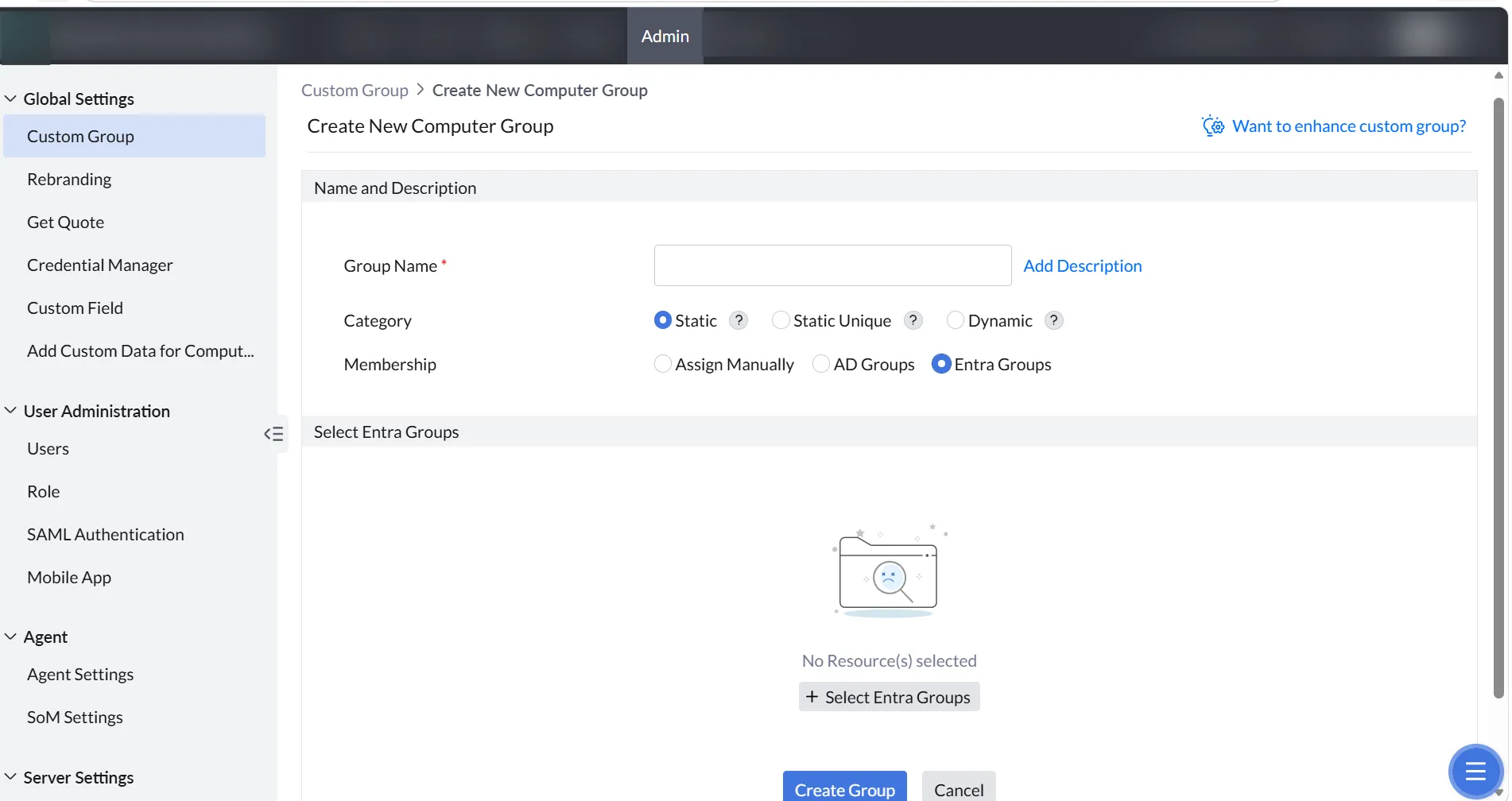
Task: Open Get Quote in sidebar
Action: tap(66, 222)
